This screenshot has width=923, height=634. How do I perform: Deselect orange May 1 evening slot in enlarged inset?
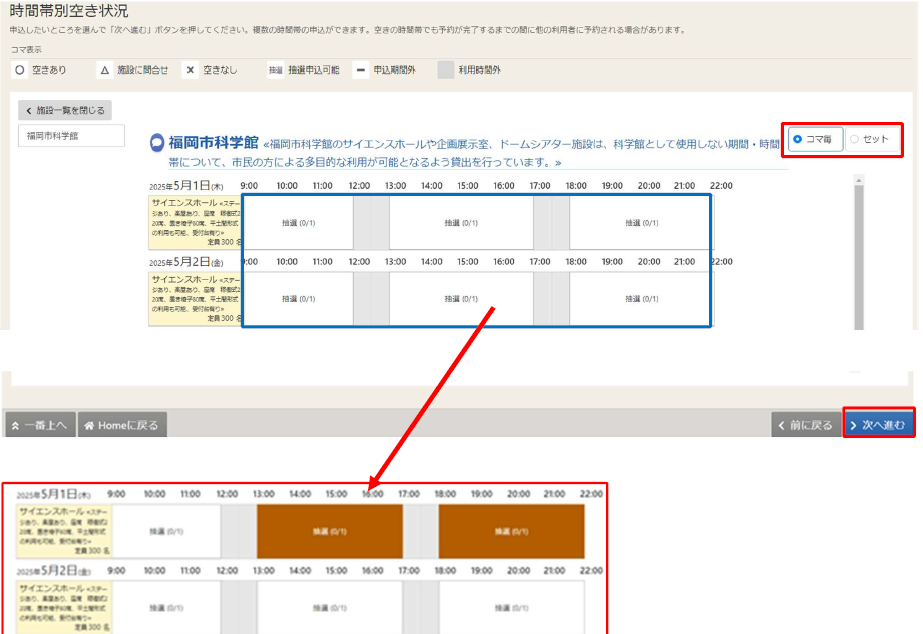click(512, 532)
